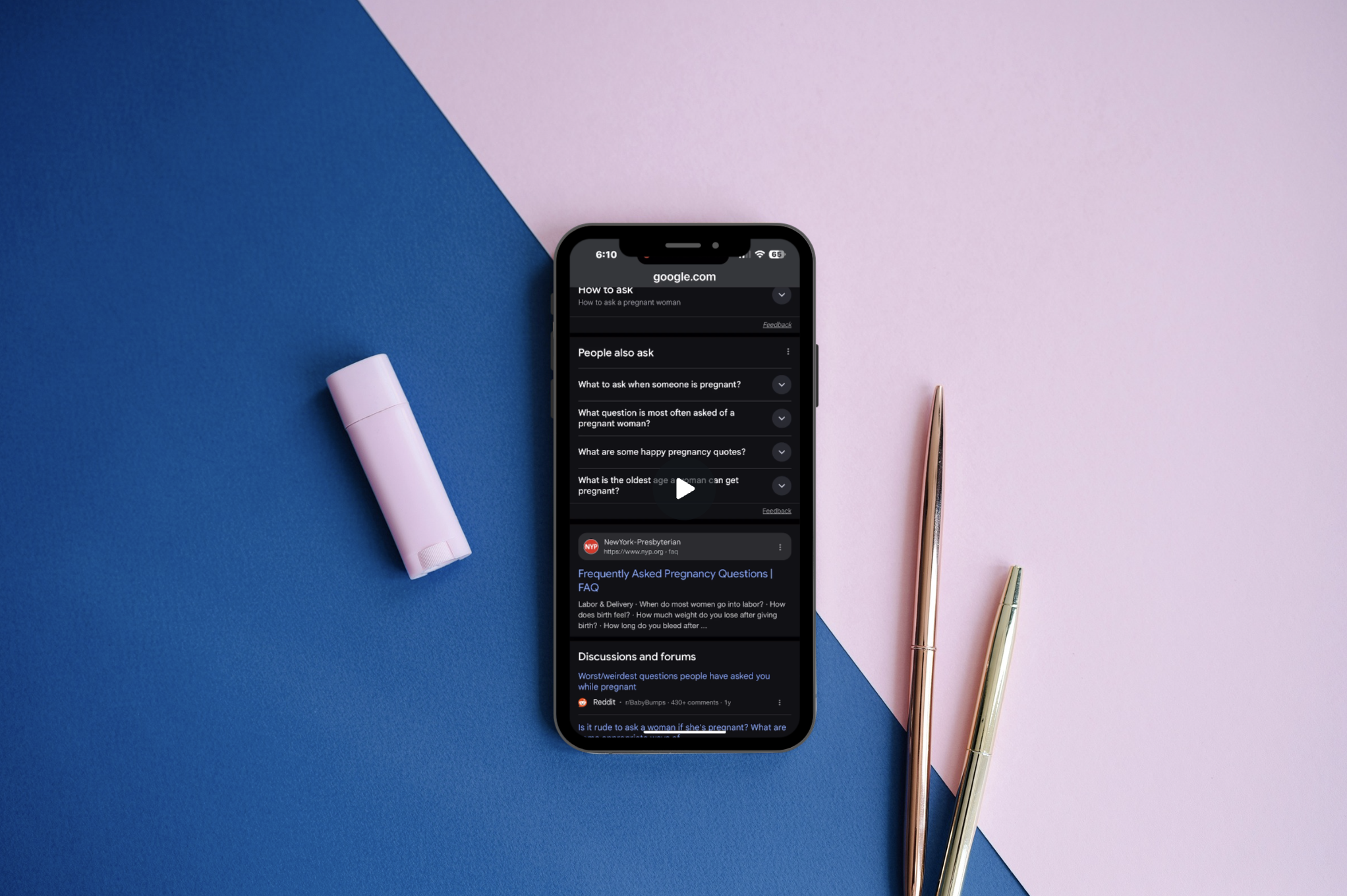Expand 'What to ask when someone is pregnant?' question
Screen dimensions: 1347x896
tap(782, 384)
